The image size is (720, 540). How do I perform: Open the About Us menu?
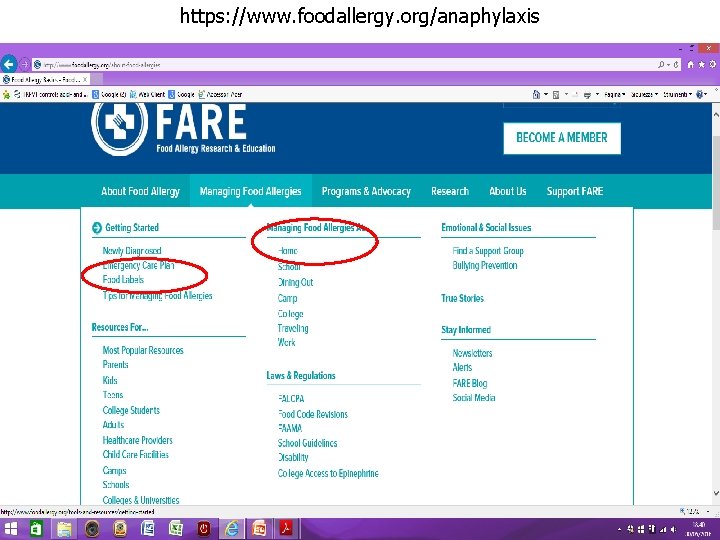point(507,191)
